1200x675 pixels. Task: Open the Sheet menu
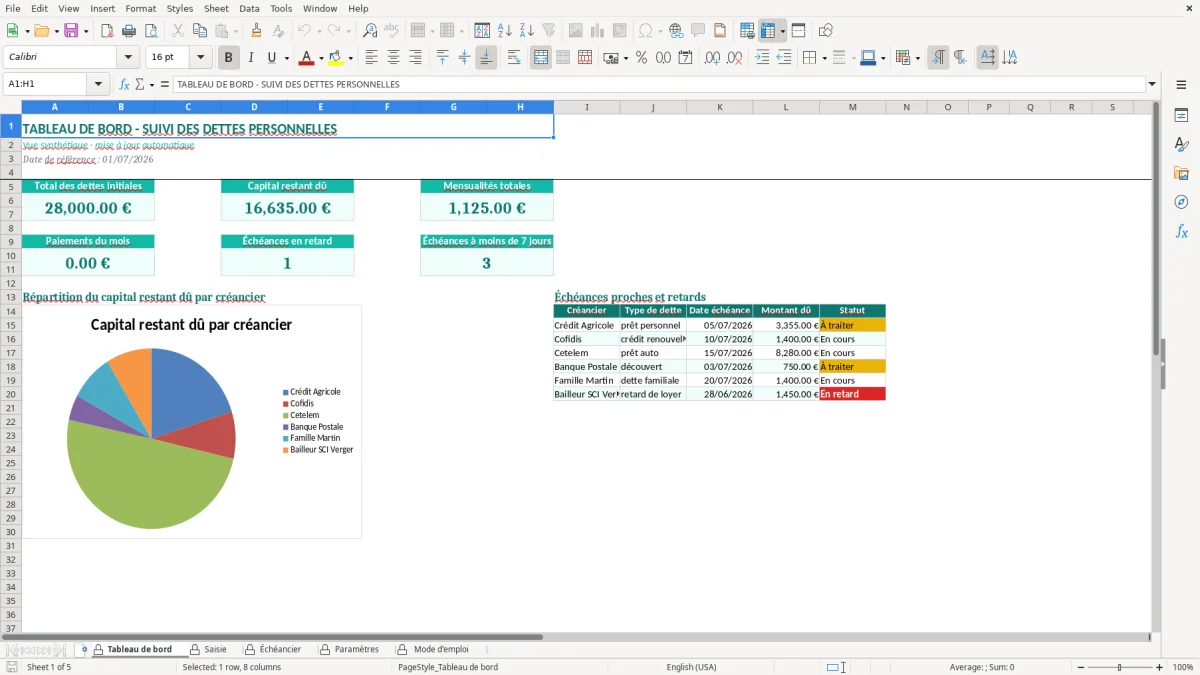(216, 8)
